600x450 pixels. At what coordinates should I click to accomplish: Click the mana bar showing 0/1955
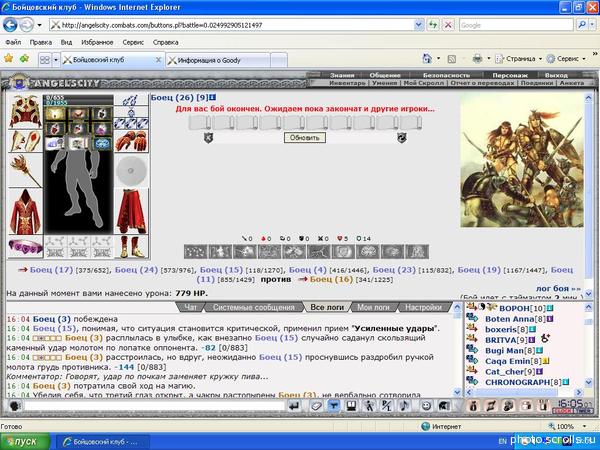point(78,103)
